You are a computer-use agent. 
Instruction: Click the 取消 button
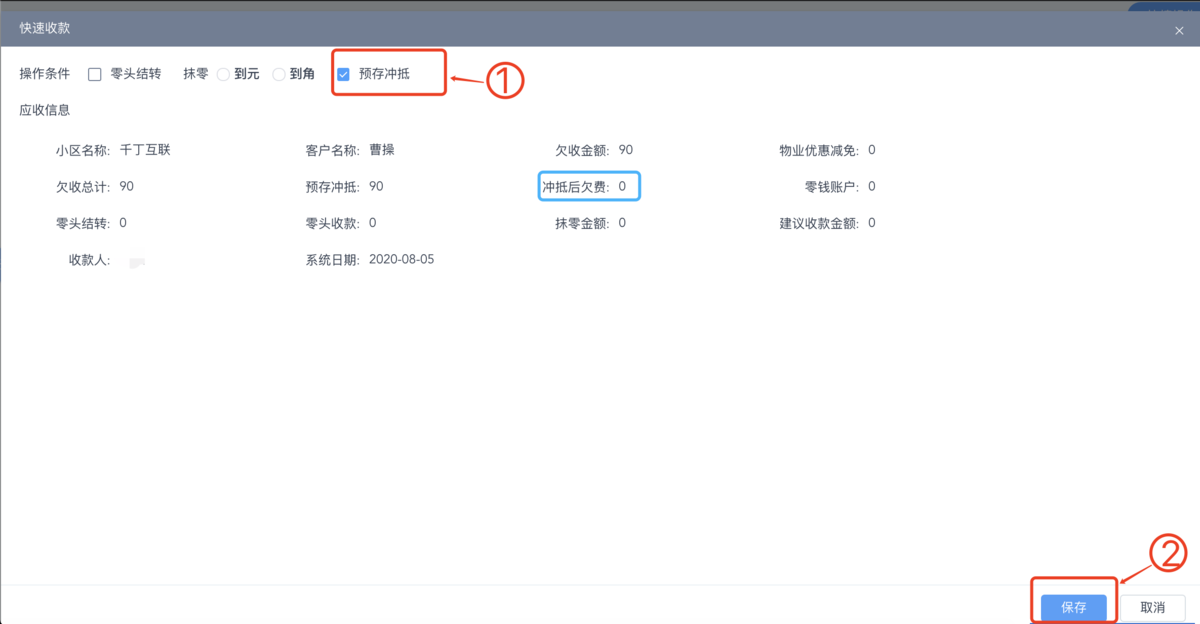tap(1153, 607)
